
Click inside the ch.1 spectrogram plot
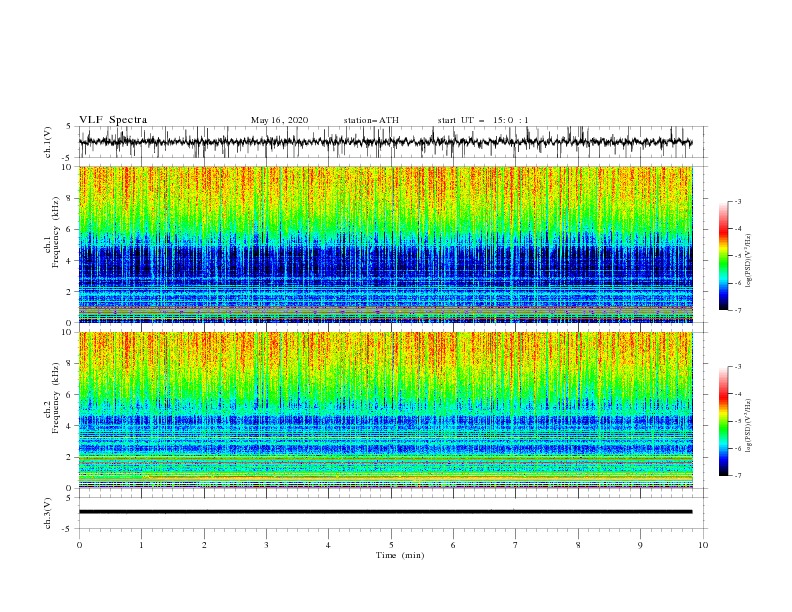(385, 244)
